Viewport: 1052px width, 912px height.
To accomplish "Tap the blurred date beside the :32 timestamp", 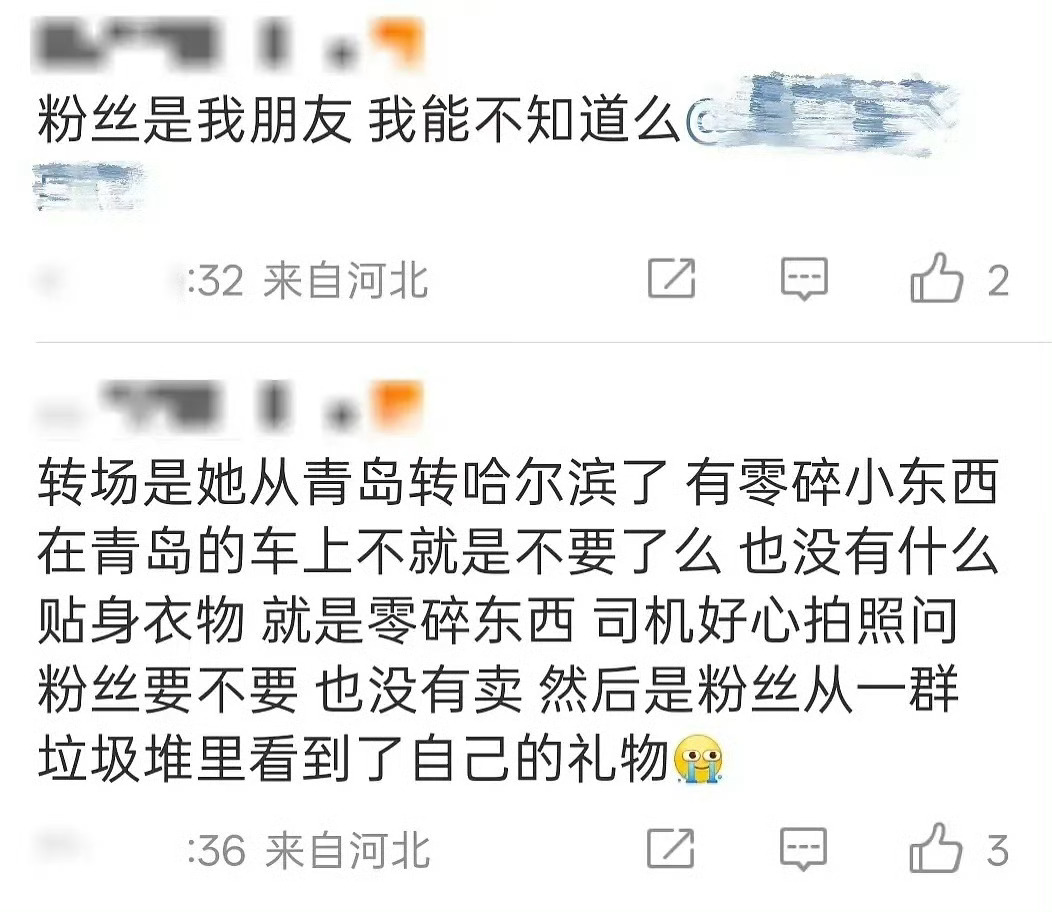I will [x=107, y=281].
